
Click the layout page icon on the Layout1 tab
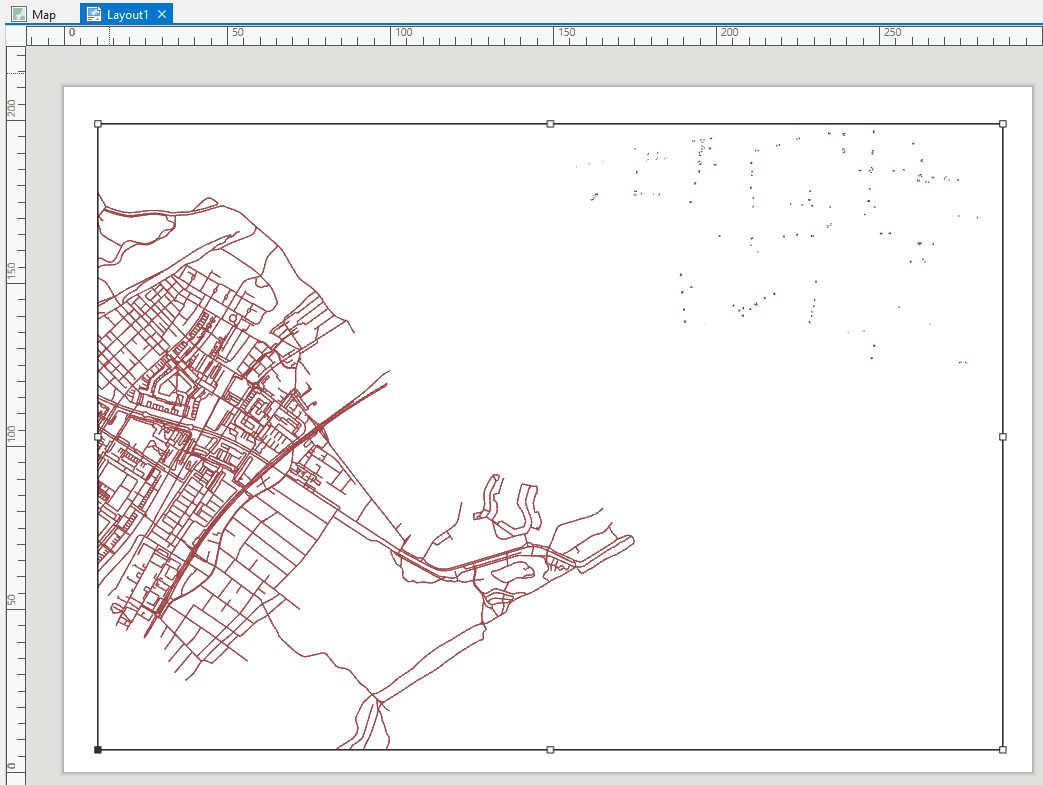[x=93, y=14]
